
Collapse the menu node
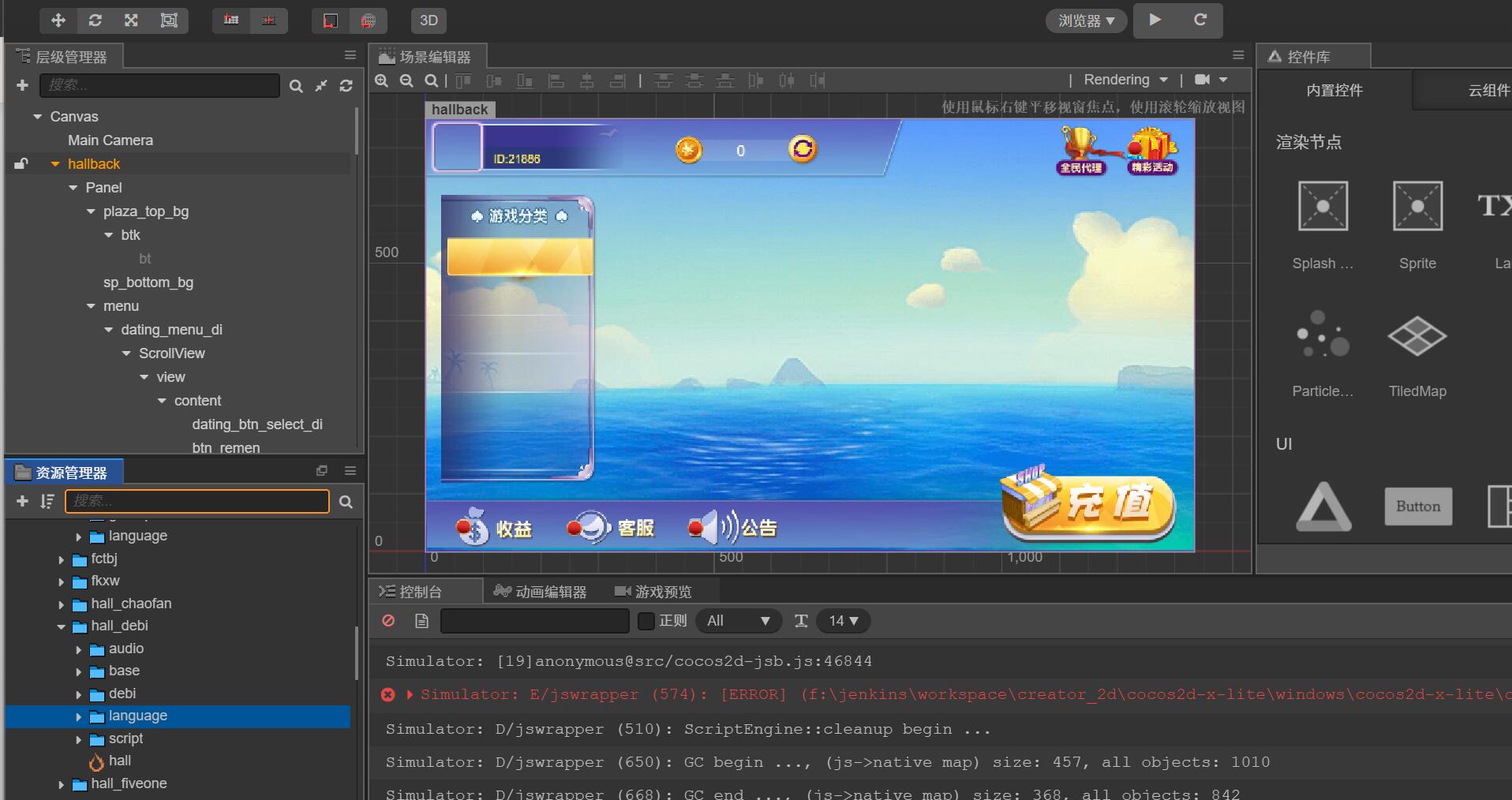pos(91,306)
